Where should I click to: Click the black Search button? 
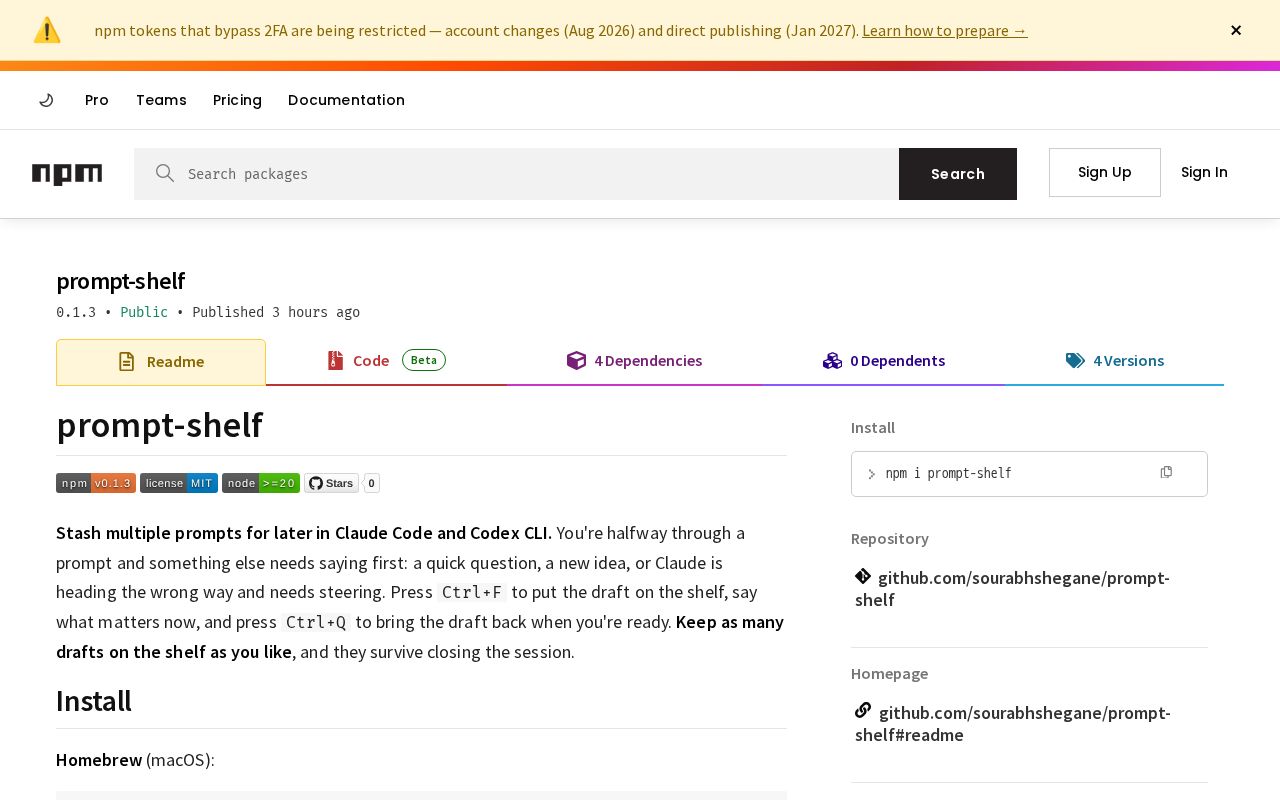click(x=958, y=174)
